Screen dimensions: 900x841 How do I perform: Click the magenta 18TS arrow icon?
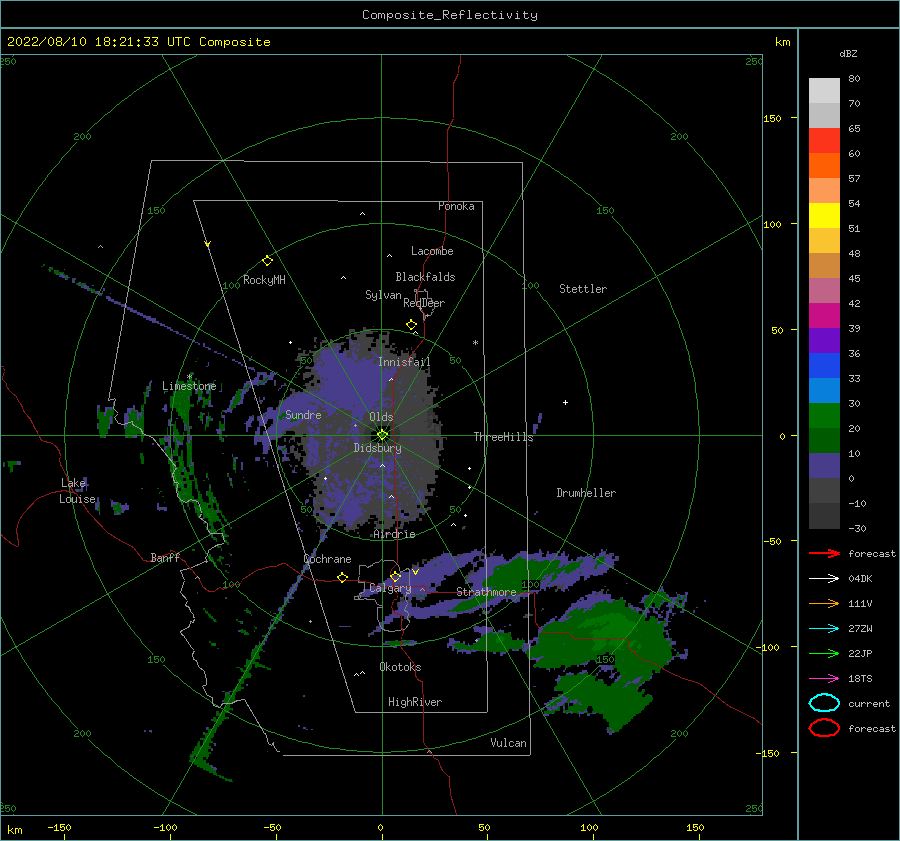point(824,679)
